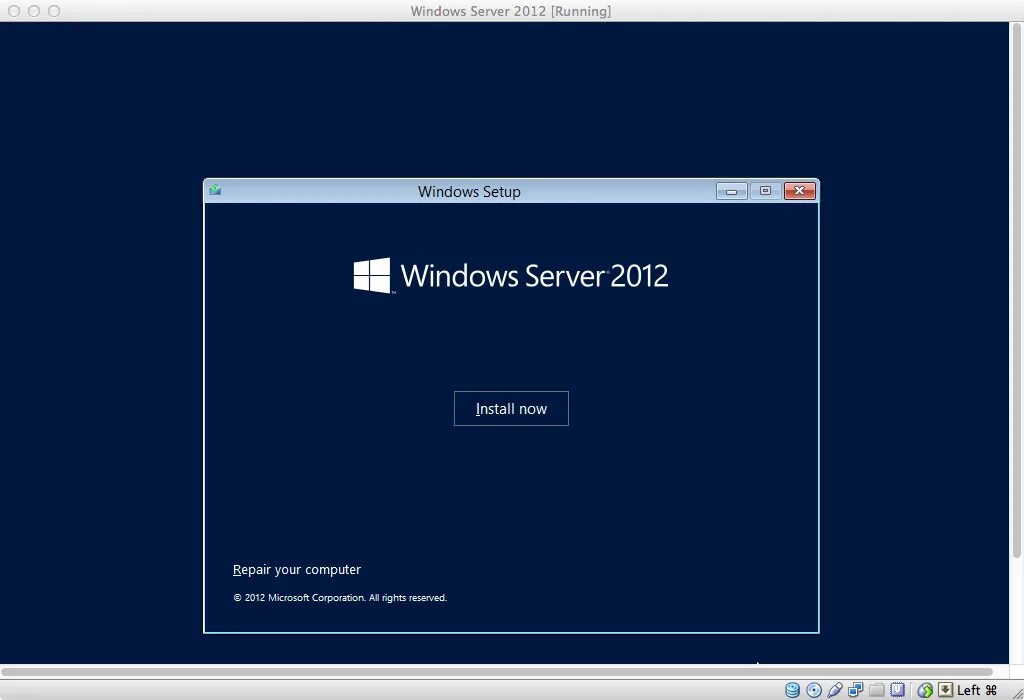The image size is (1024, 700).
Task: Open the optical disc (CD/DVD) status icon
Action: (814, 690)
